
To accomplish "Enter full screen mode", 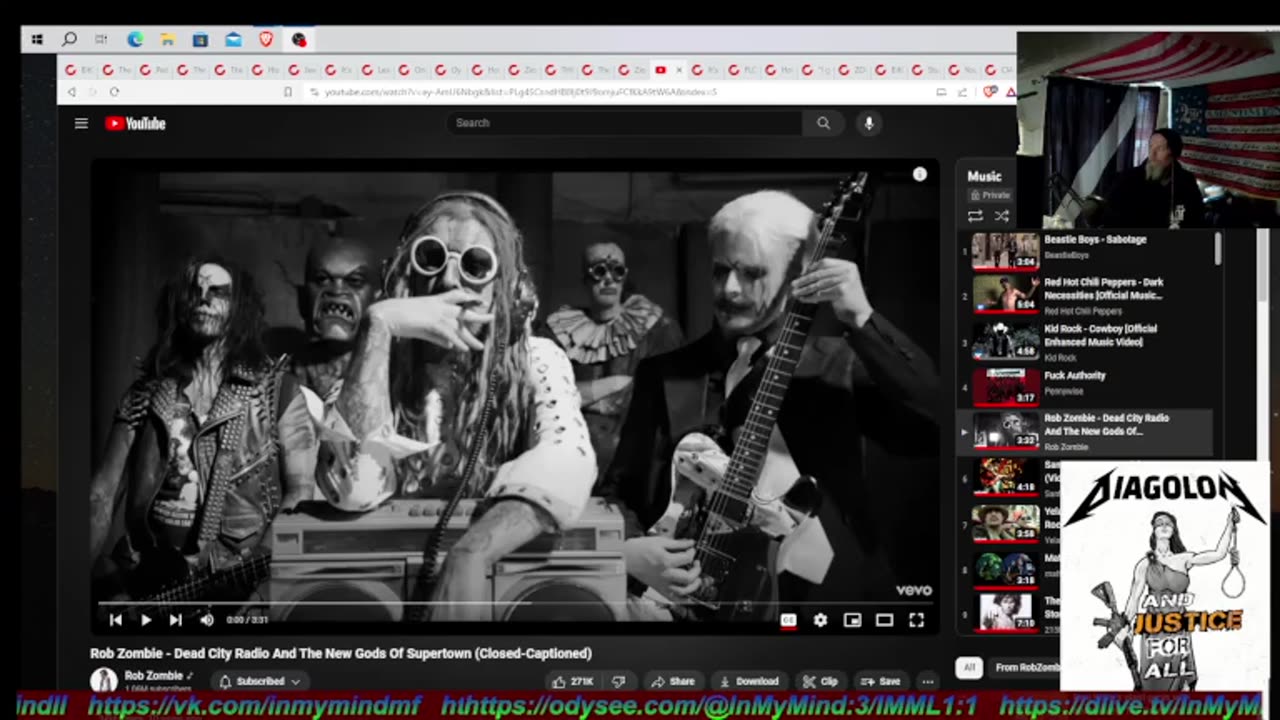I will (x=916, y=620).
